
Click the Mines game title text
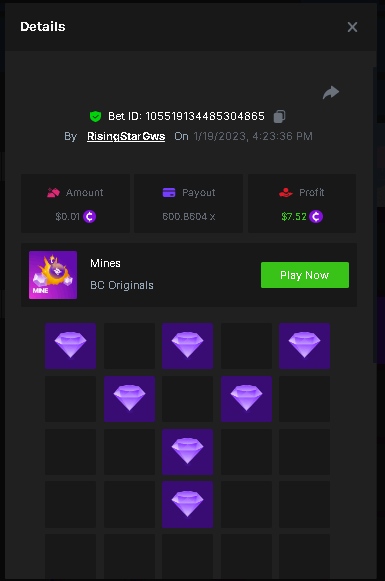(105, 263)
